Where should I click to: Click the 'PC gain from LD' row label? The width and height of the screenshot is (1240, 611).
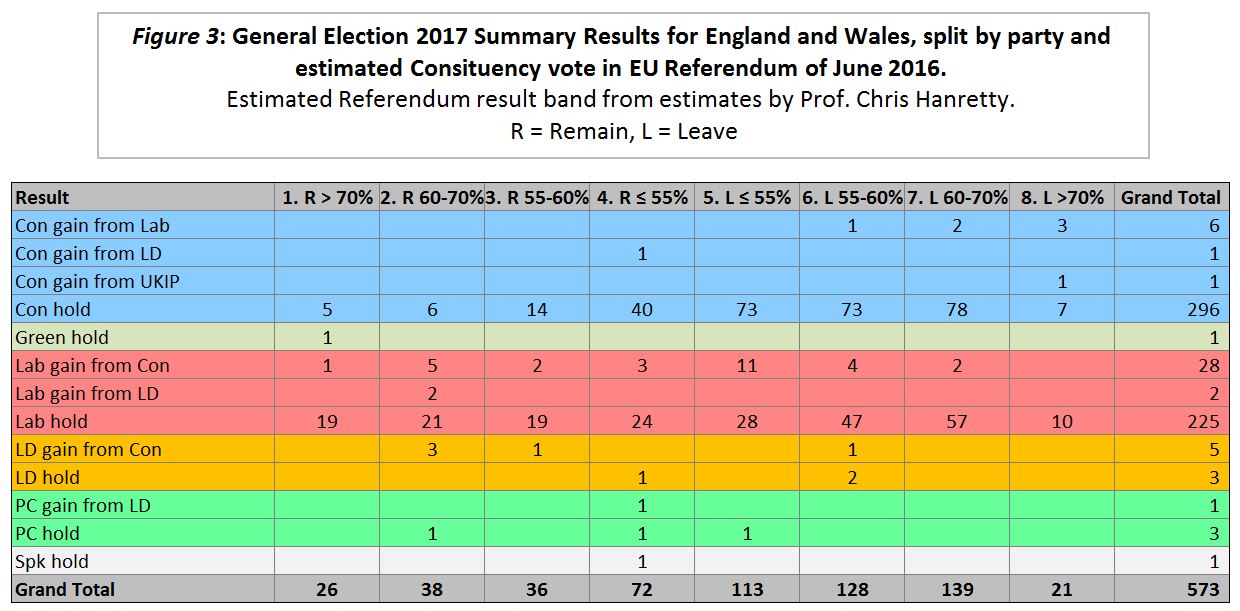(83, 506)
